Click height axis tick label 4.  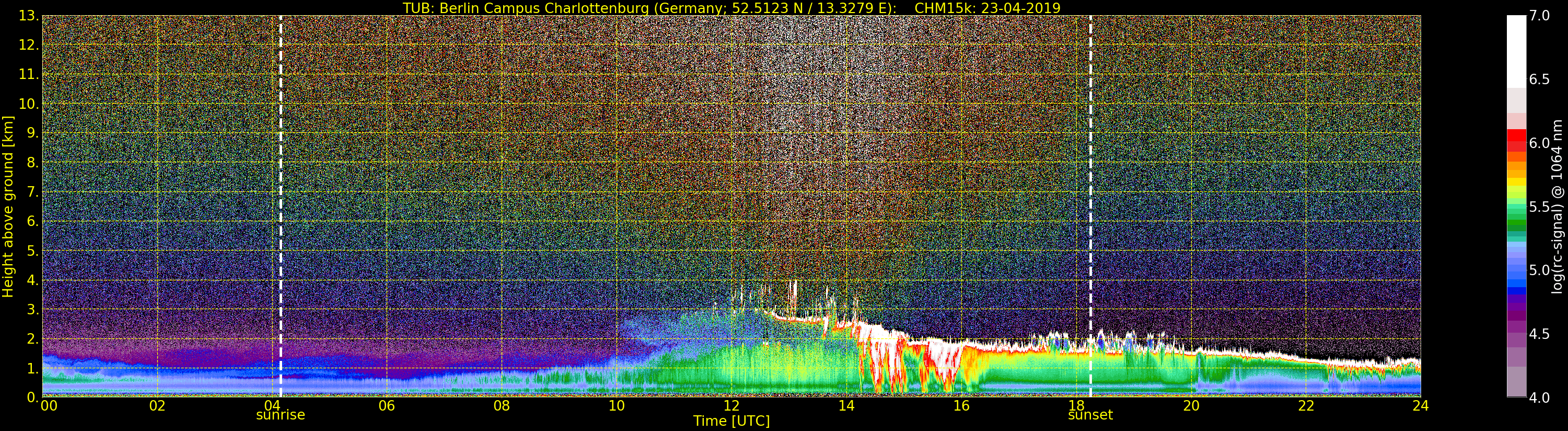(32, 280)
